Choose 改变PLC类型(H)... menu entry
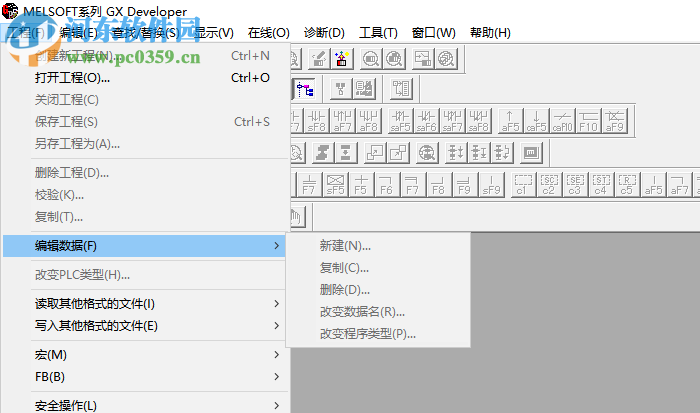Image resolution: width=700 pixels, height=413 pixels. [146, 275]
